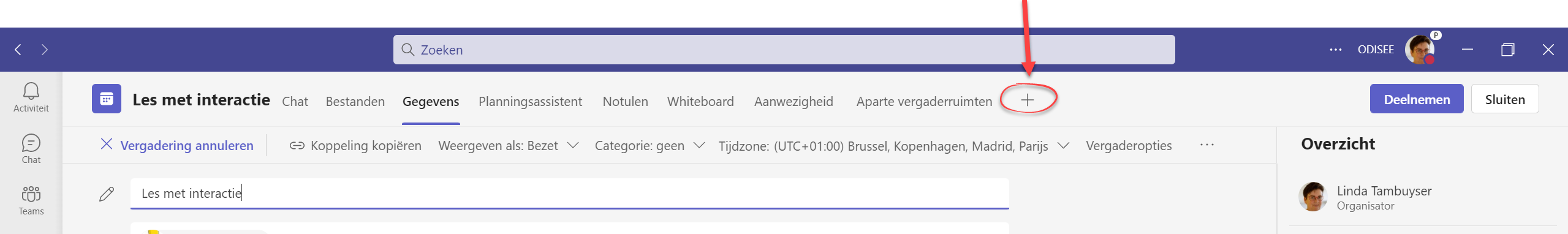Switch to the Whiteboard tab
Image resolution: width=1568 pixels, height=234 pixels.
point(700,102)
